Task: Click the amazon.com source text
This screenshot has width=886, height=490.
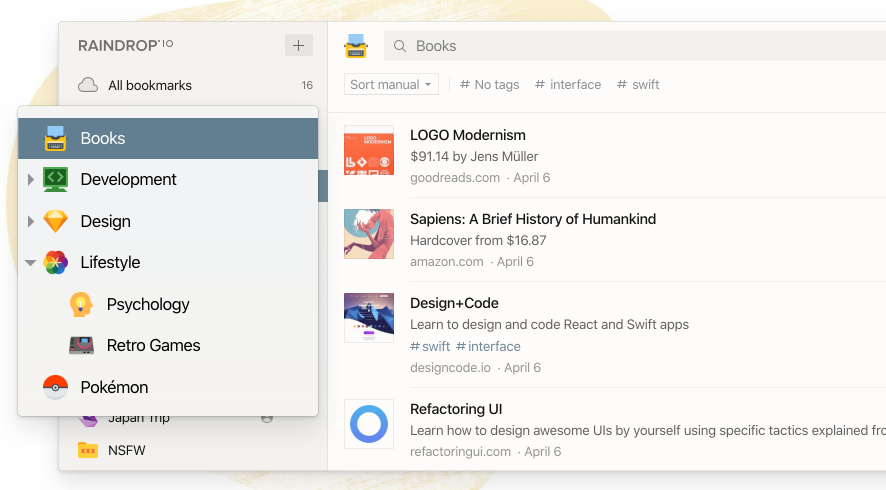Action: tap(446, 262)
